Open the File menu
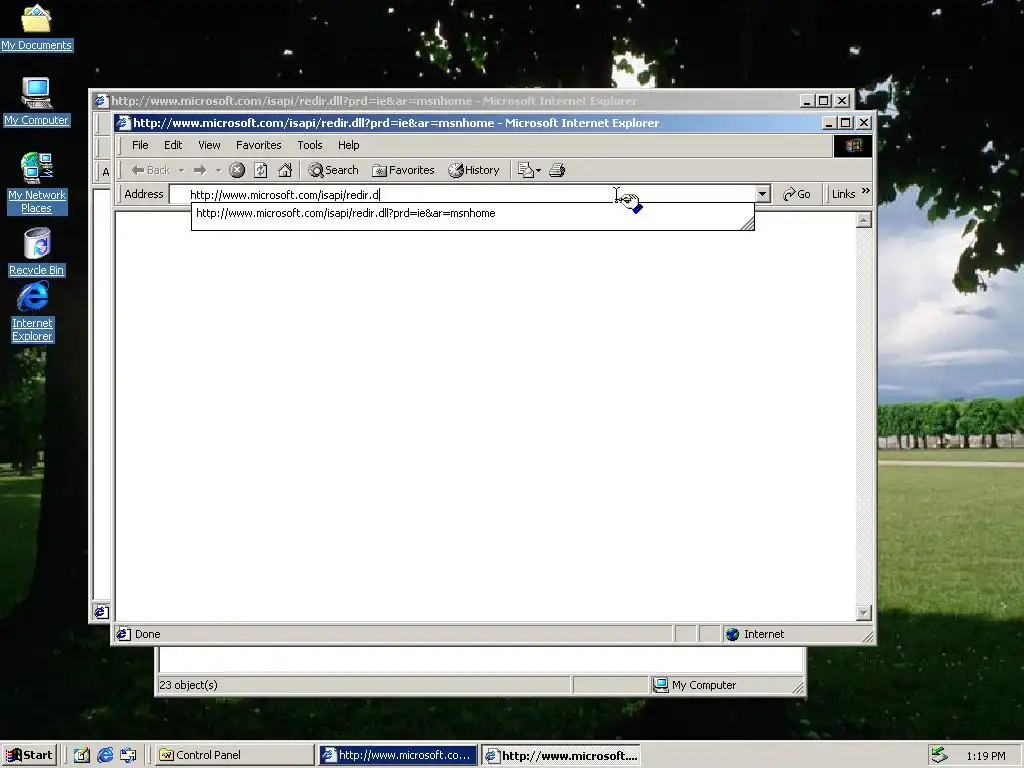Screen dimensions: 1024x768 coord(140,145)
